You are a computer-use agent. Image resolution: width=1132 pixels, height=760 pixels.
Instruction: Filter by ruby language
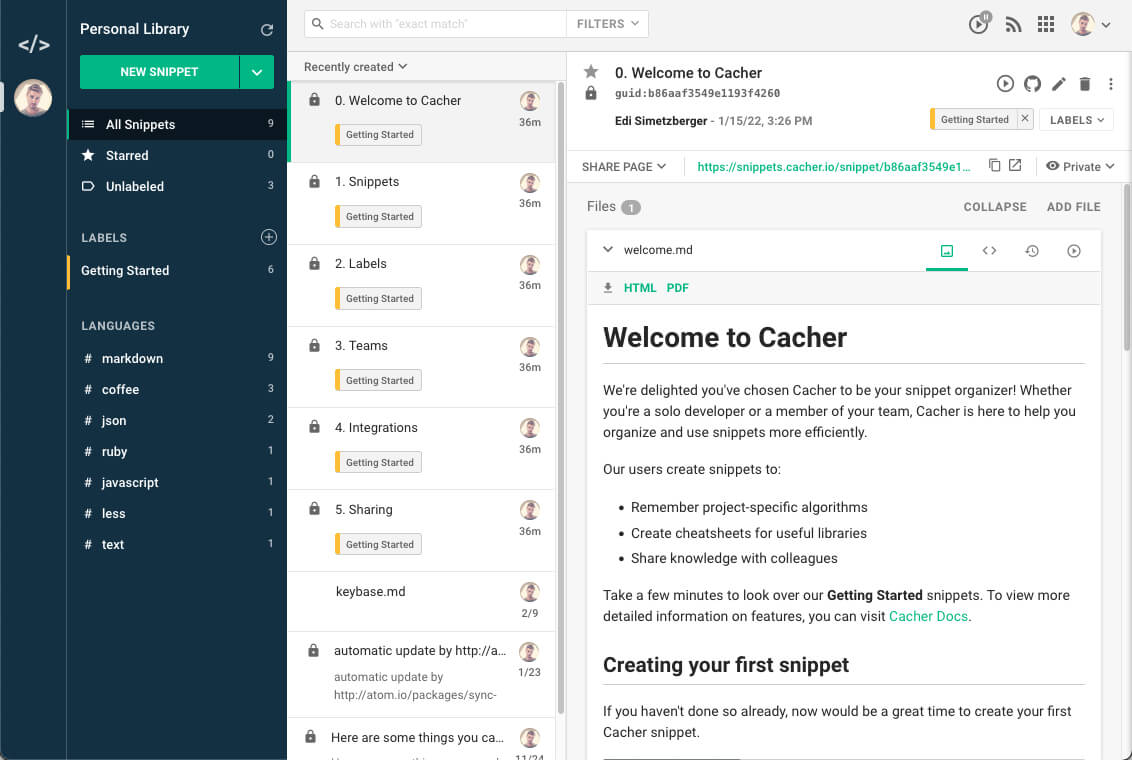[x=177, y=451]
